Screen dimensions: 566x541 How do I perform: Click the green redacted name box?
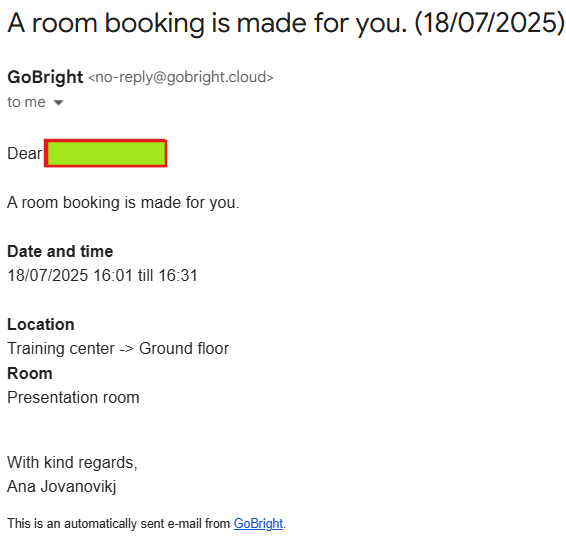point(105,153)
